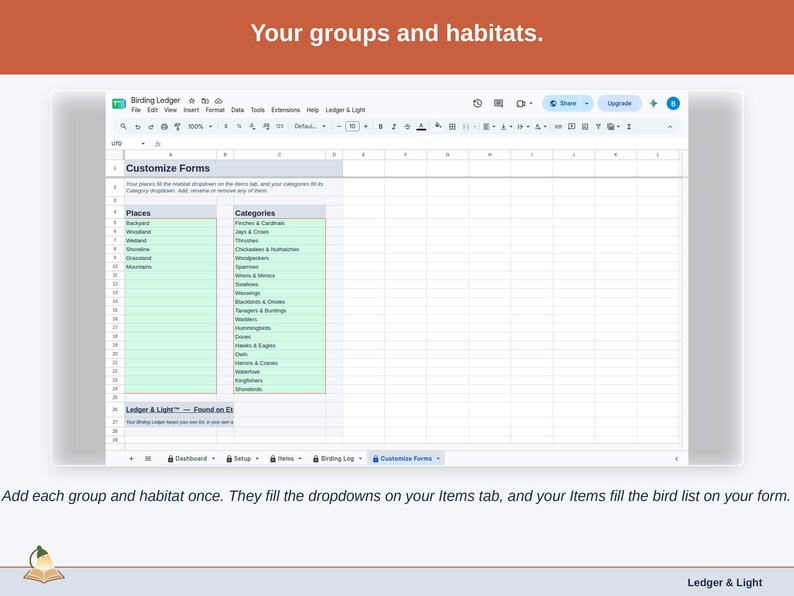Image resolution: width=794 pixels, height=596 pixels.
Task: Open the zoom 100% dropdown
Action: coord(200,127)
